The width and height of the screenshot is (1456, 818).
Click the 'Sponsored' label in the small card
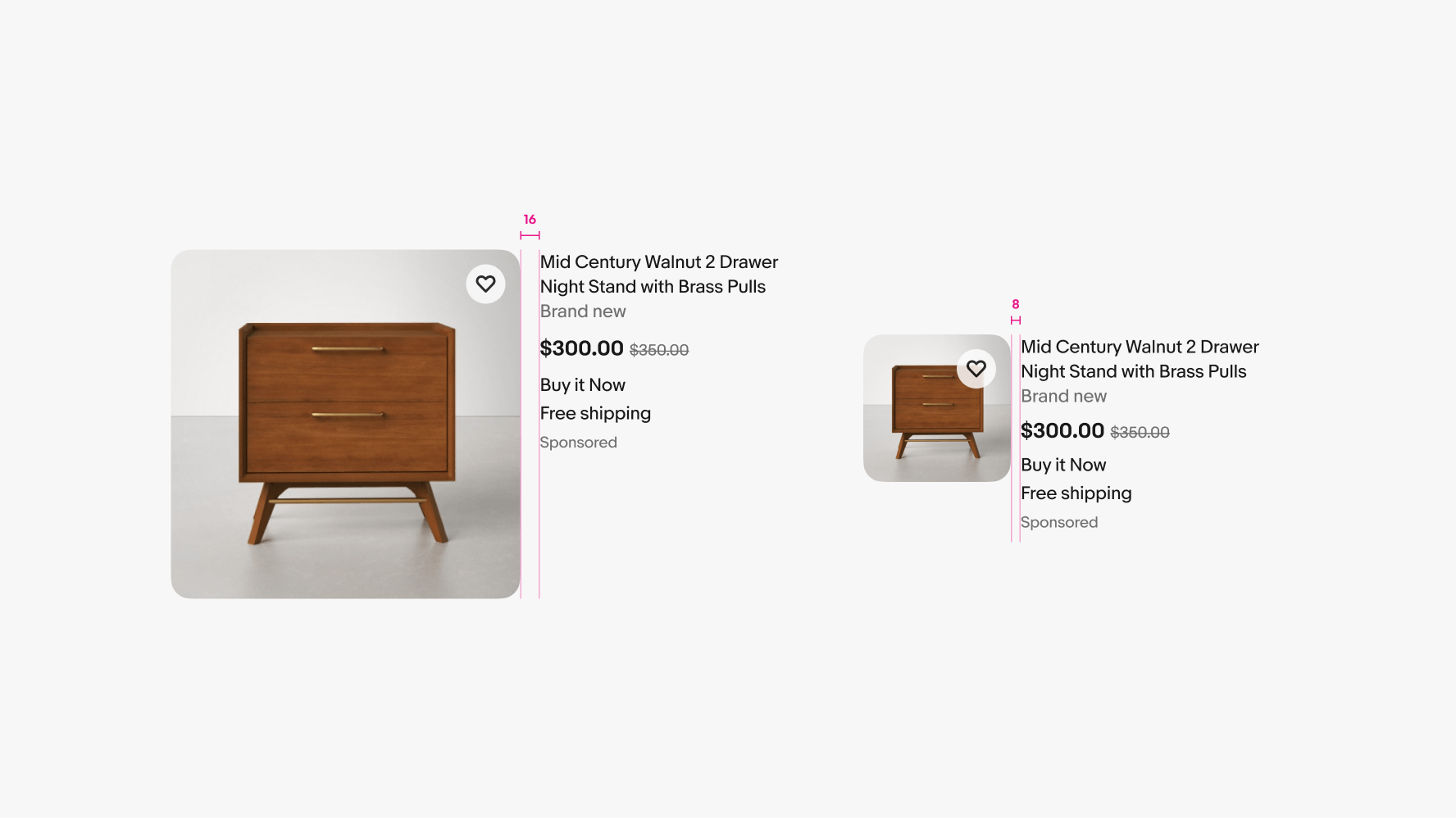coord(1058,522)
